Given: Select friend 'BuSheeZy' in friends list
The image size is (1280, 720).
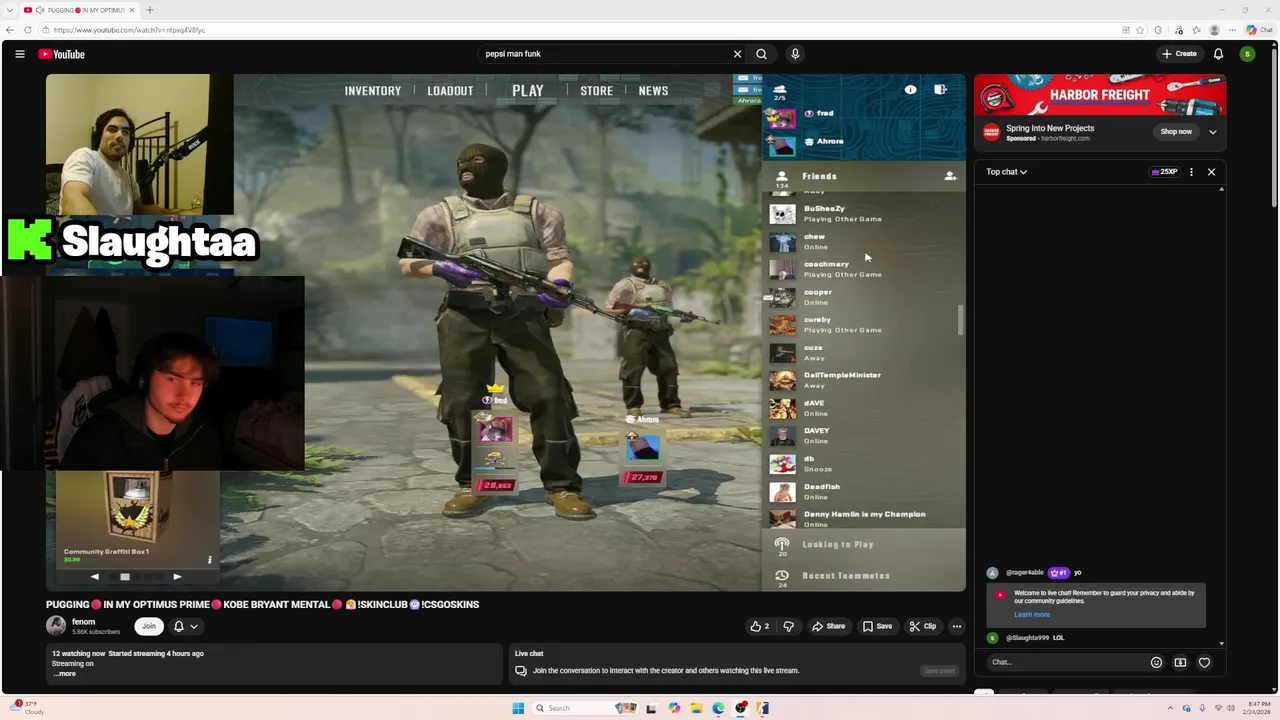Looking at the screenshot, I should (862, 214).
